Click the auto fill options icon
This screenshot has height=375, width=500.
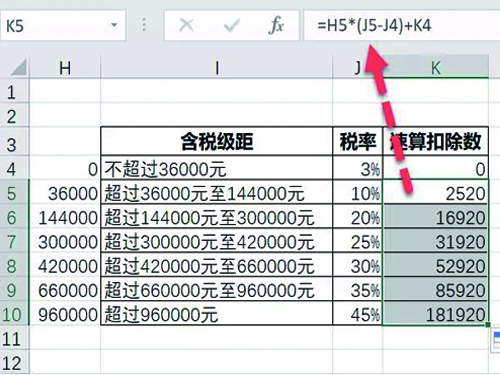click(x=496, y=341)
